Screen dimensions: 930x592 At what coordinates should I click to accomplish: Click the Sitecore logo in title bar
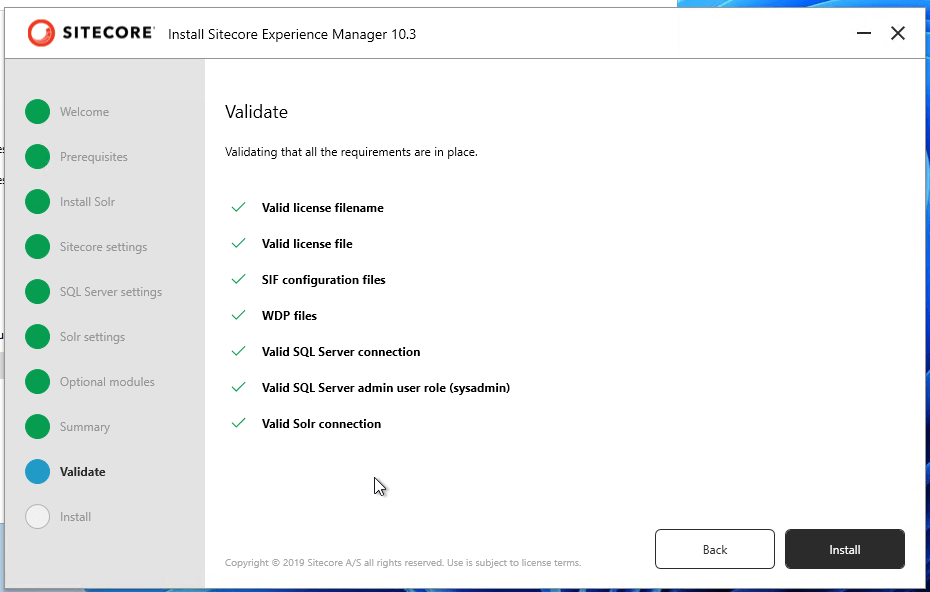91,33
